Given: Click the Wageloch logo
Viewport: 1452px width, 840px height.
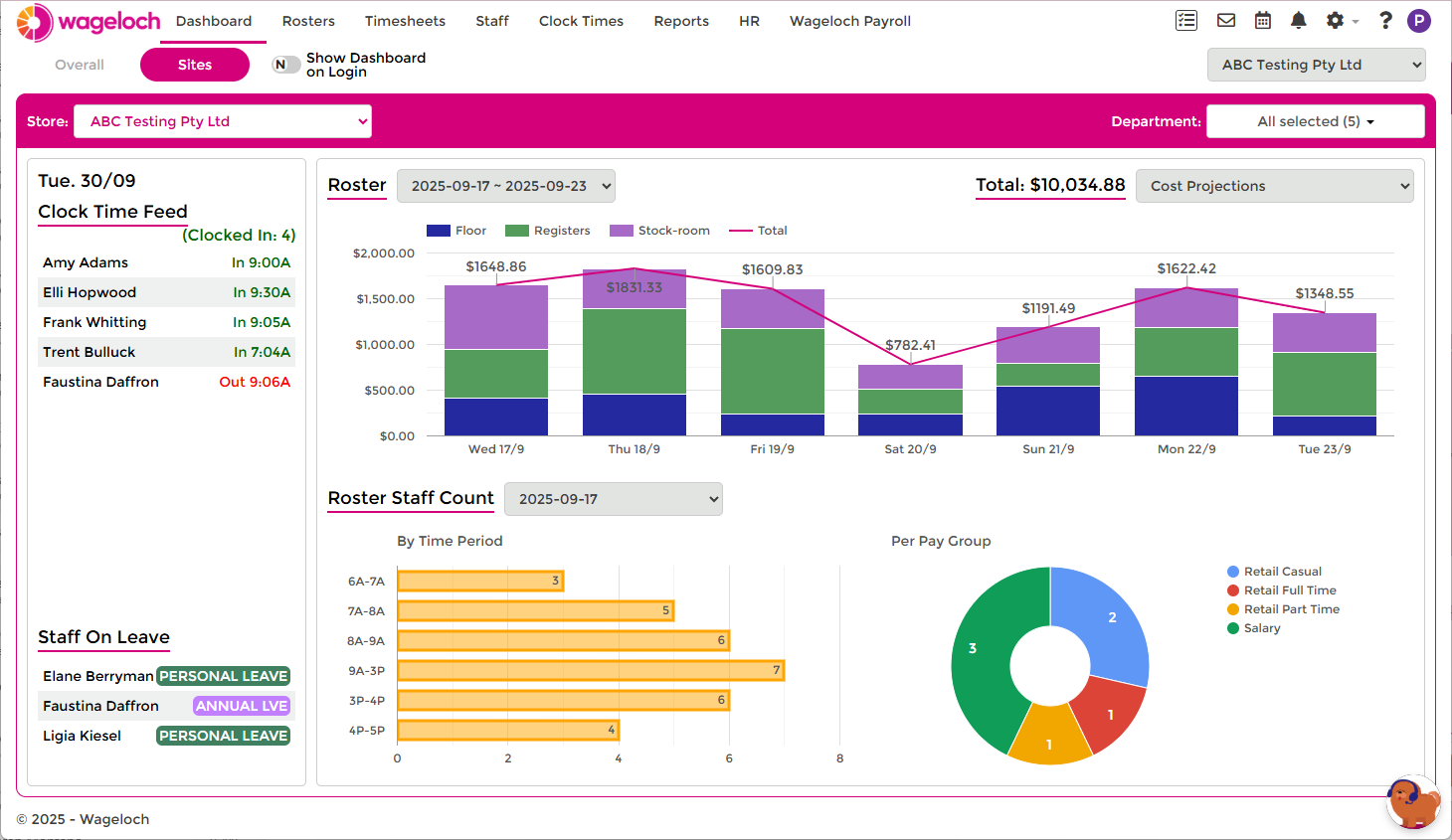Looking at the screenshot, I should coord(88,21).
